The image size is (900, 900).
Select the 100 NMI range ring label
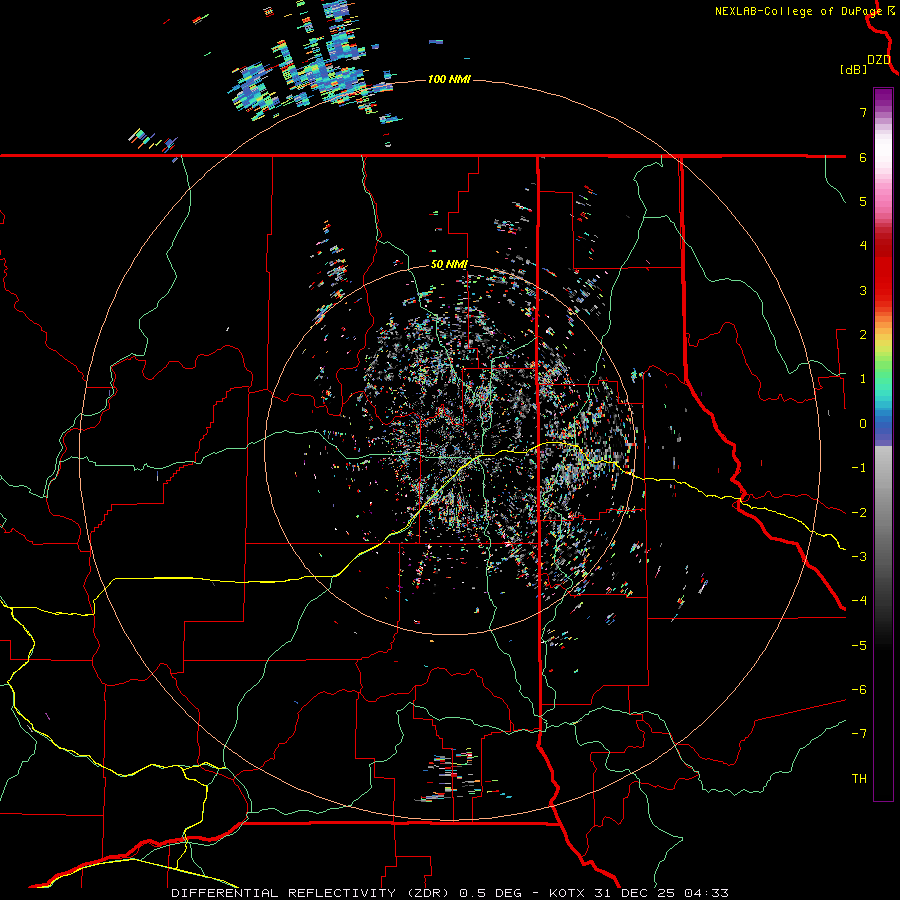(449, 79)
